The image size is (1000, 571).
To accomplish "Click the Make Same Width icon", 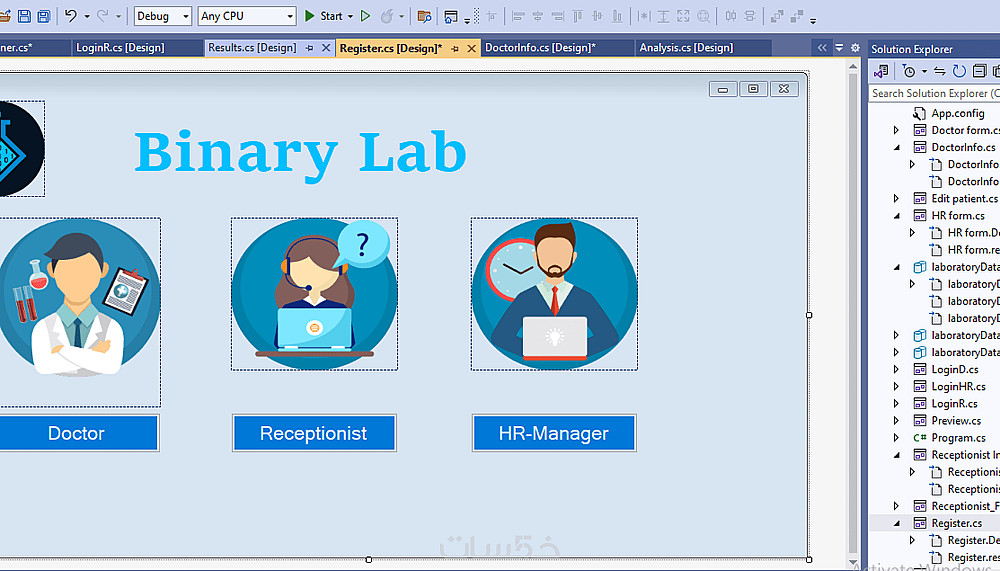I will 644,17.
